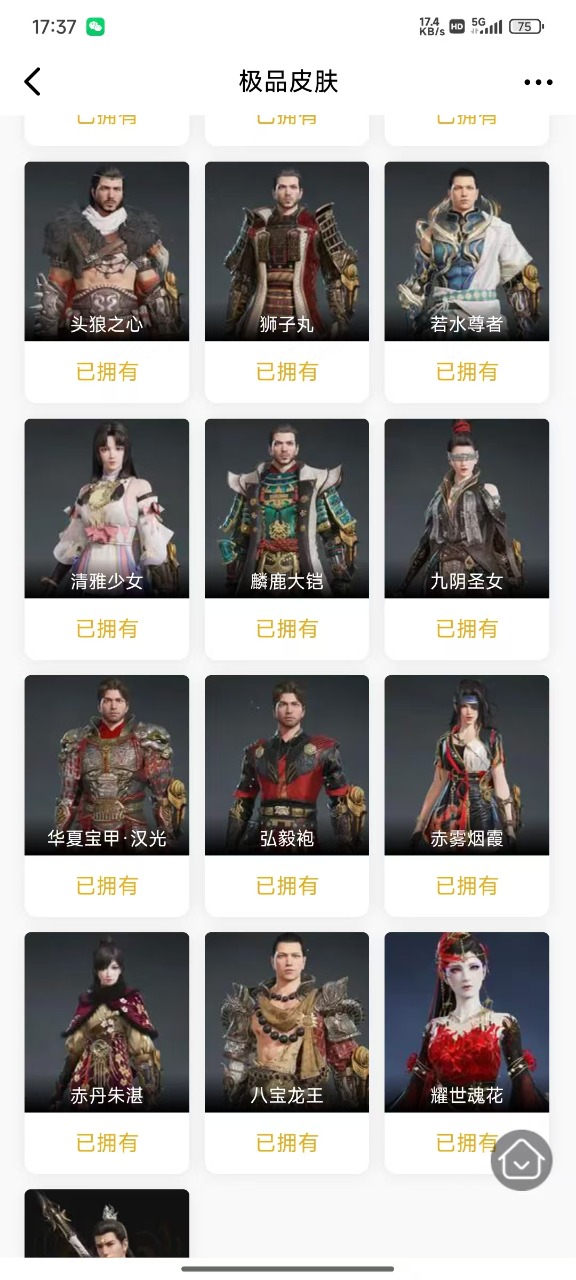Viewport: 576px width, 1280px height.
Task: Tap the 极品皮肤 page title
Action: point(288,82)
